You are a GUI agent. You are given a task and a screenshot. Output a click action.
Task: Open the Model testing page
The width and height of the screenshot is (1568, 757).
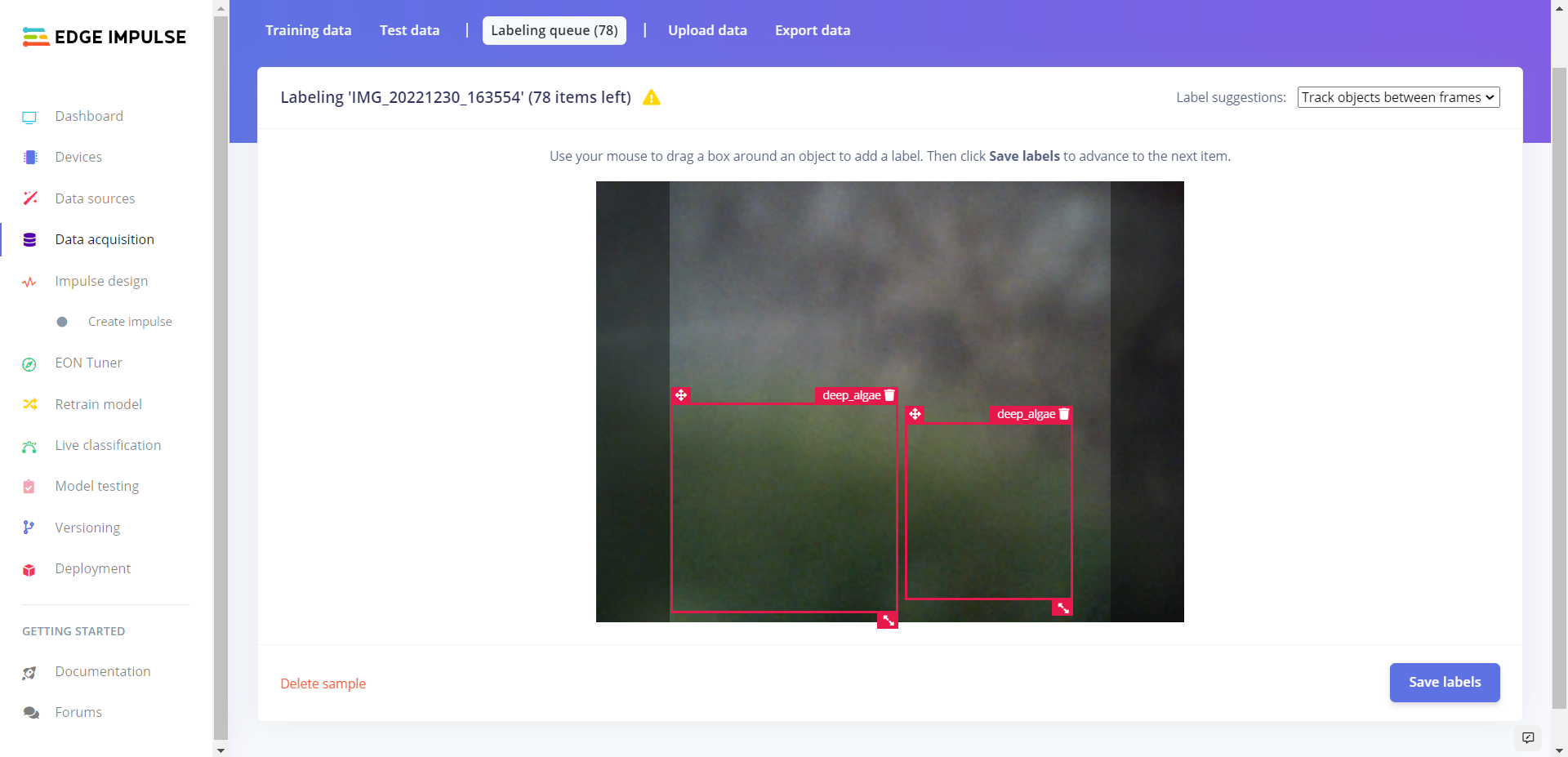coord(96,486)
